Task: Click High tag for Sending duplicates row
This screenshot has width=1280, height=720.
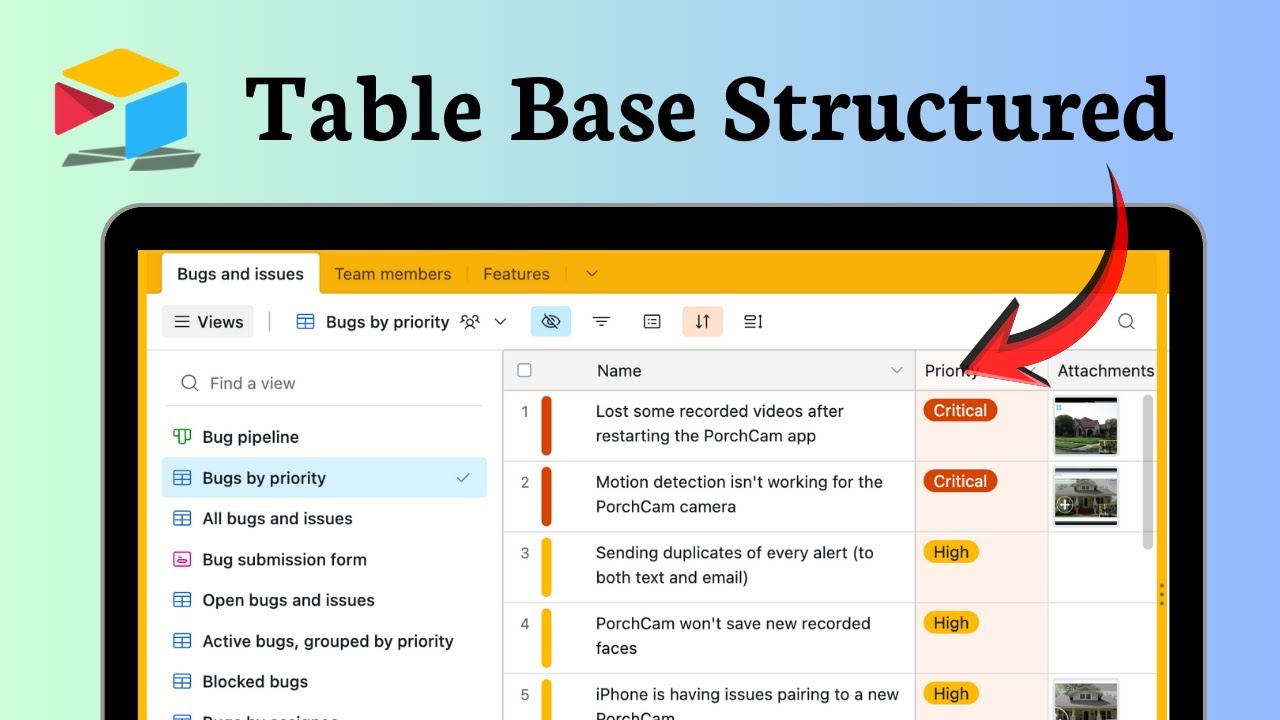Action: tap(951, 552)
